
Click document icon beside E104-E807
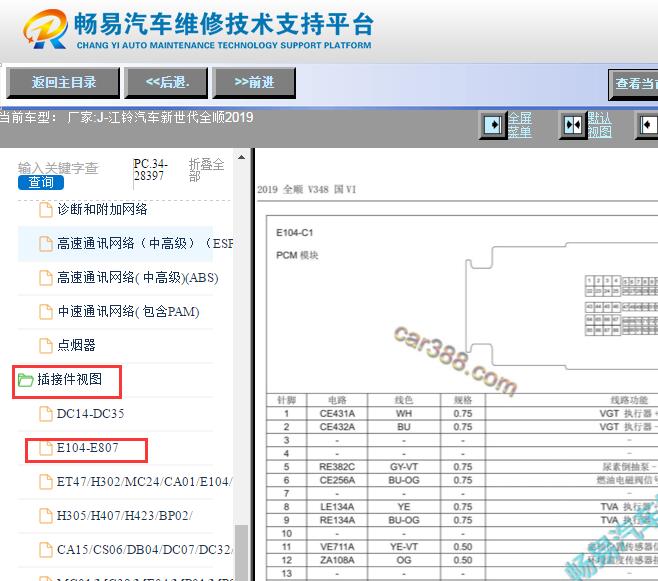[x=45, y=448]
